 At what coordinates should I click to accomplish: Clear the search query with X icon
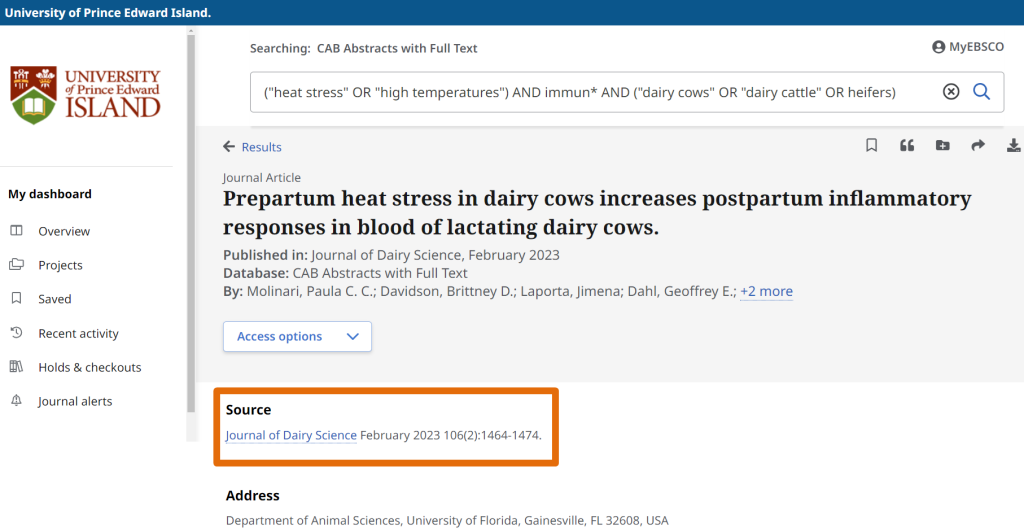click(951, 92)
